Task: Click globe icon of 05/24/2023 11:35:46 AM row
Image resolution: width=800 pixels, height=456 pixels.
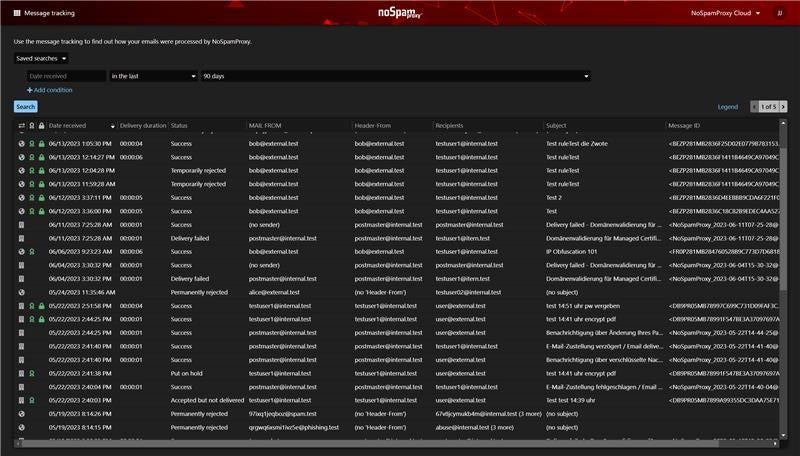Action: click(x=21, y=293)
